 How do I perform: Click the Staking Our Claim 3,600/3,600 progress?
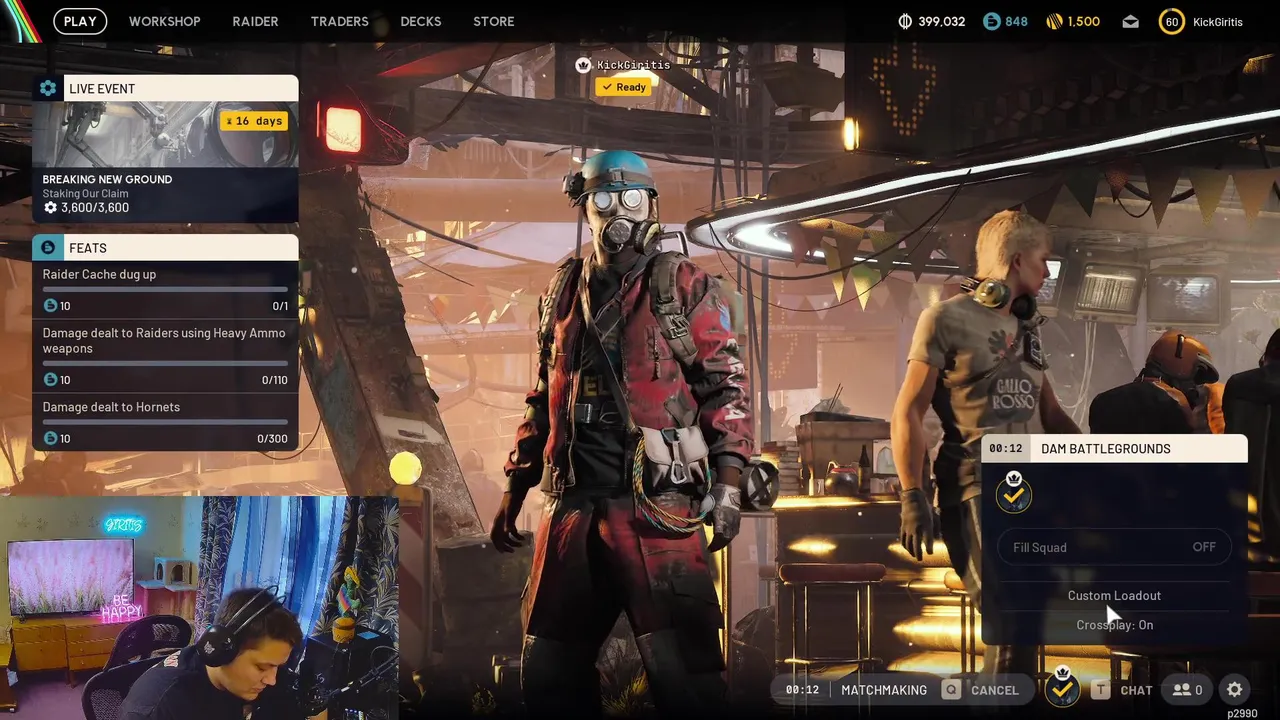86,208
